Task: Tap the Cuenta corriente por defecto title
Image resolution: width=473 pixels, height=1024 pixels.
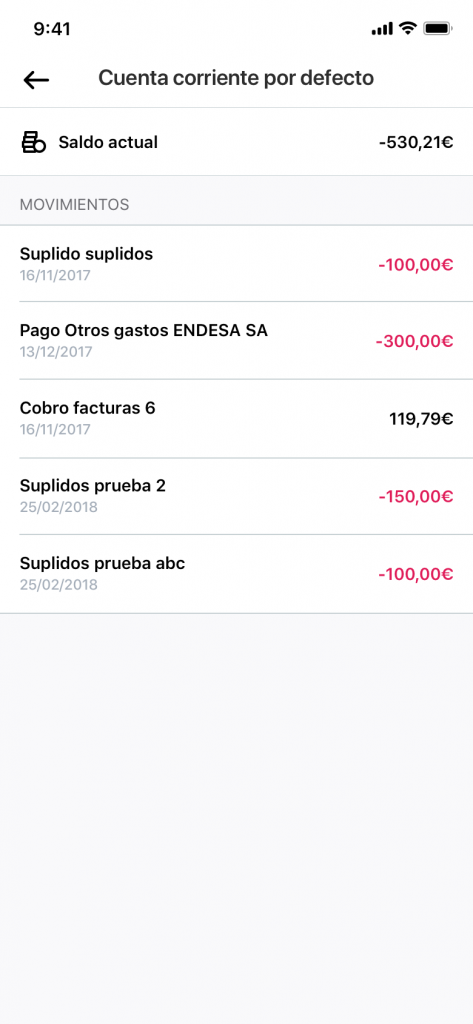Action: pos(236,78)
